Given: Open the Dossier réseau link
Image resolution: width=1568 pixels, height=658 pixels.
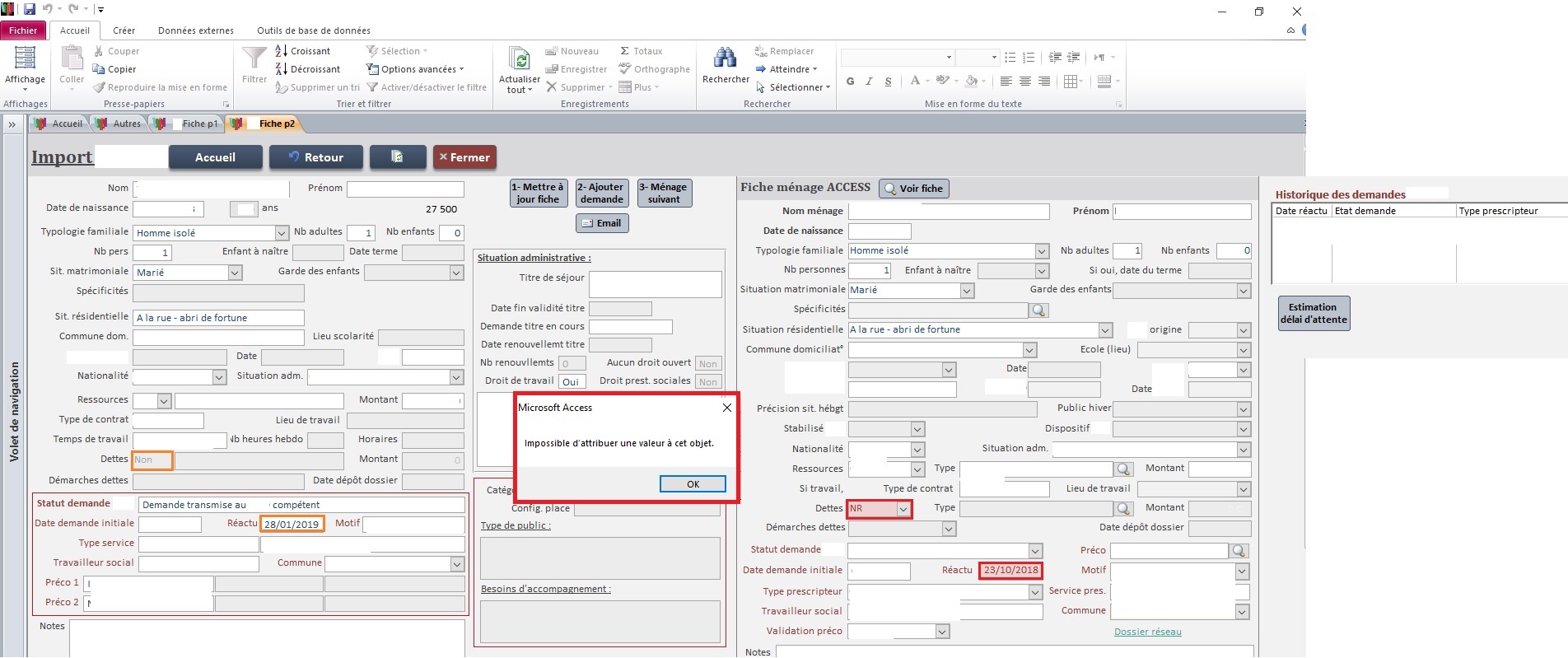Looking at the screenshot, I should 1147,632.
